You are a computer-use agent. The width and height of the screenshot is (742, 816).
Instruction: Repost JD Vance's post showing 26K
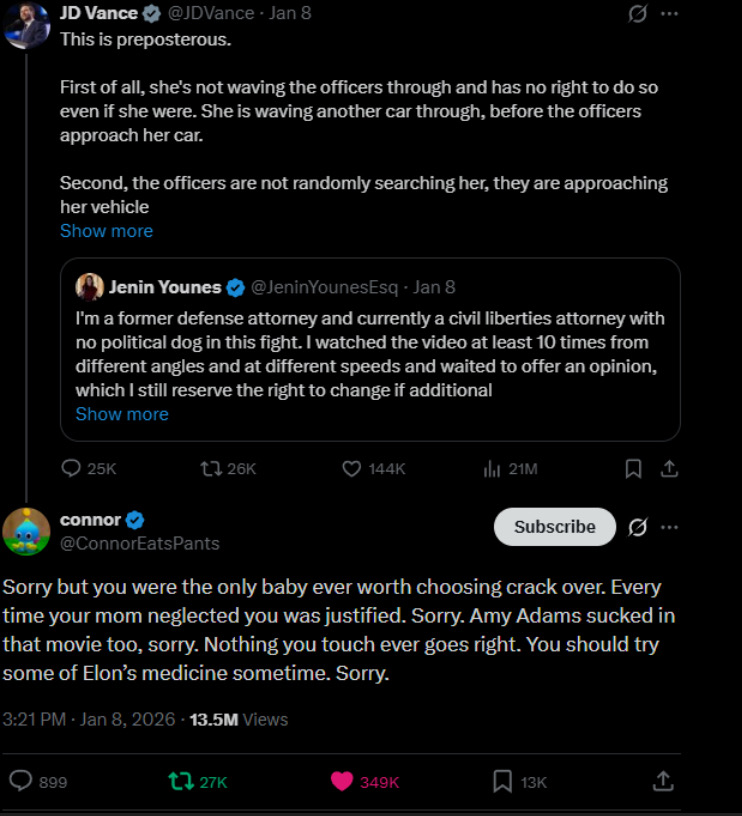point(211,468)
